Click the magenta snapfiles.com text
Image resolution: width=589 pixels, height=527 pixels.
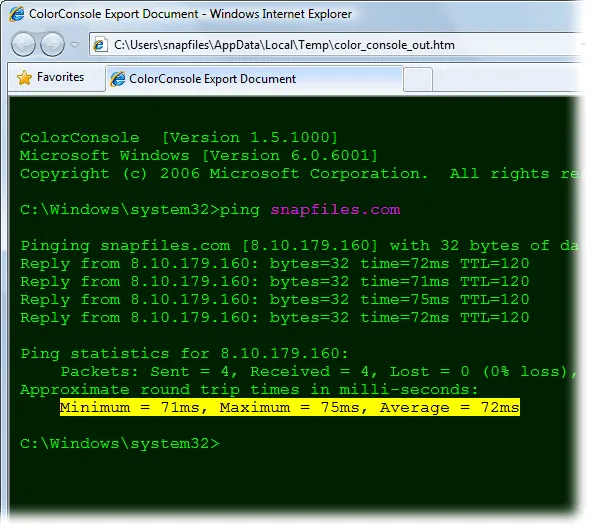coord(335,210)
